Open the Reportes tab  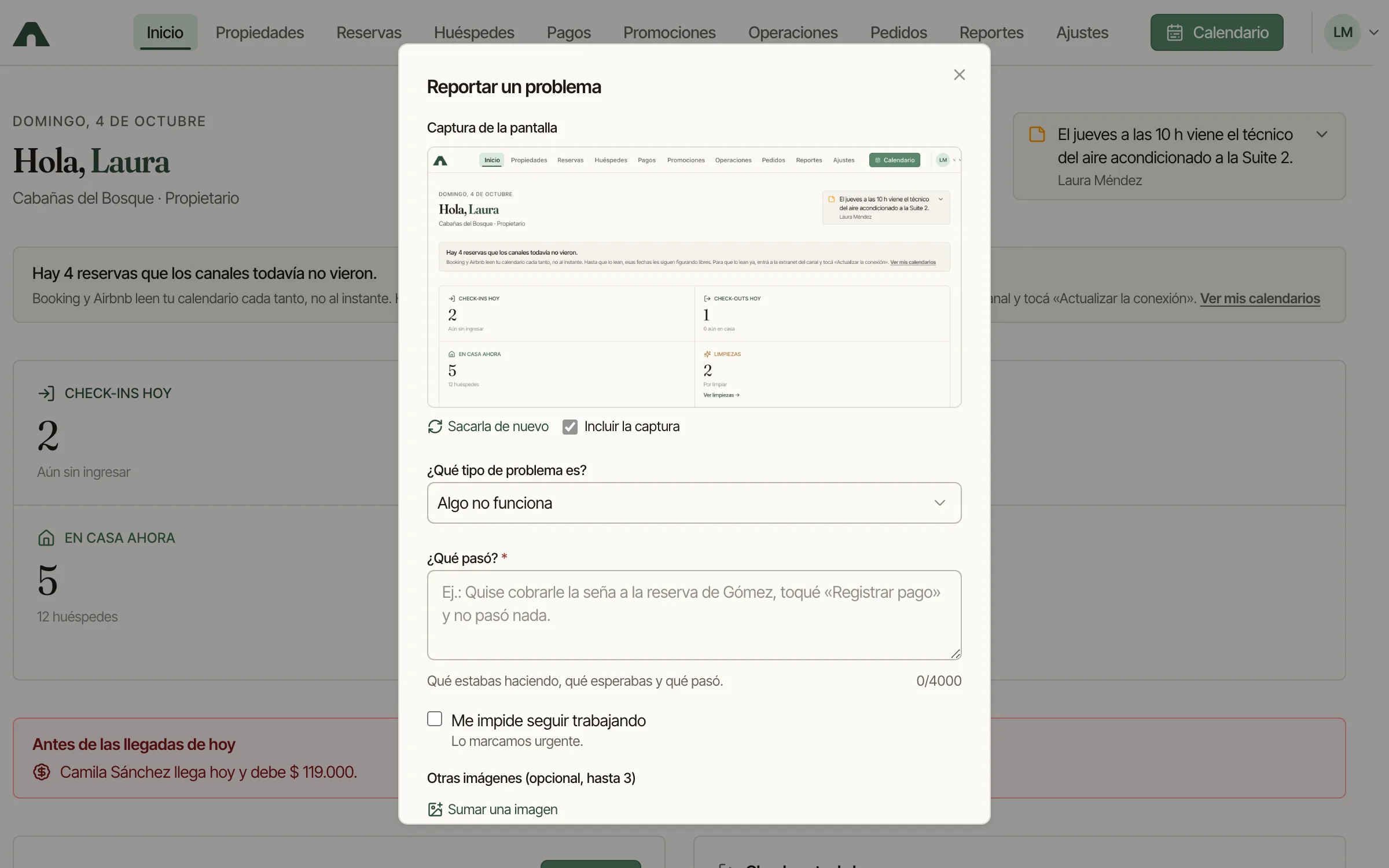click(x=991, y=32)
